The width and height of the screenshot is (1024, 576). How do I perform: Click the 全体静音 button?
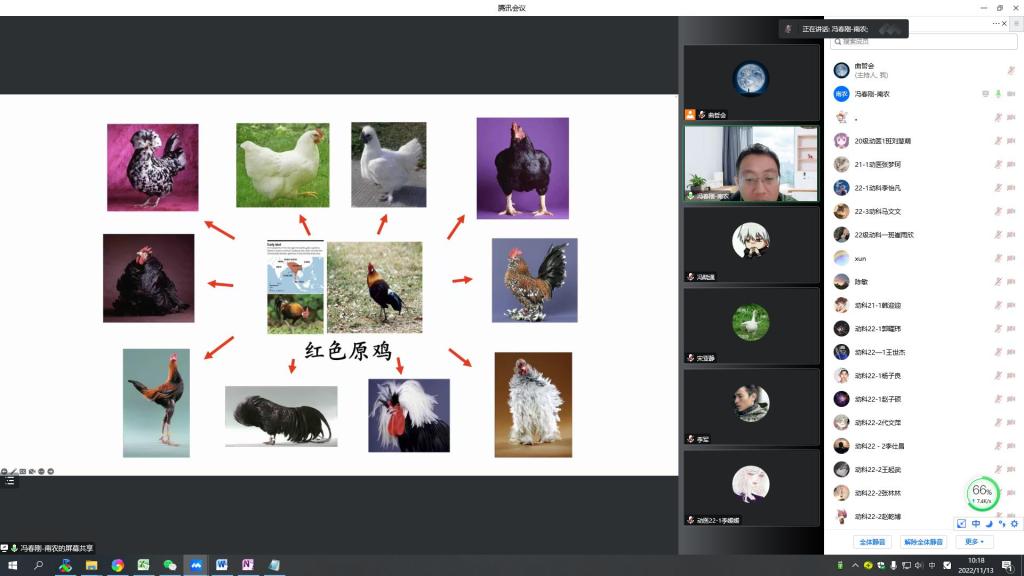point(874,542)
